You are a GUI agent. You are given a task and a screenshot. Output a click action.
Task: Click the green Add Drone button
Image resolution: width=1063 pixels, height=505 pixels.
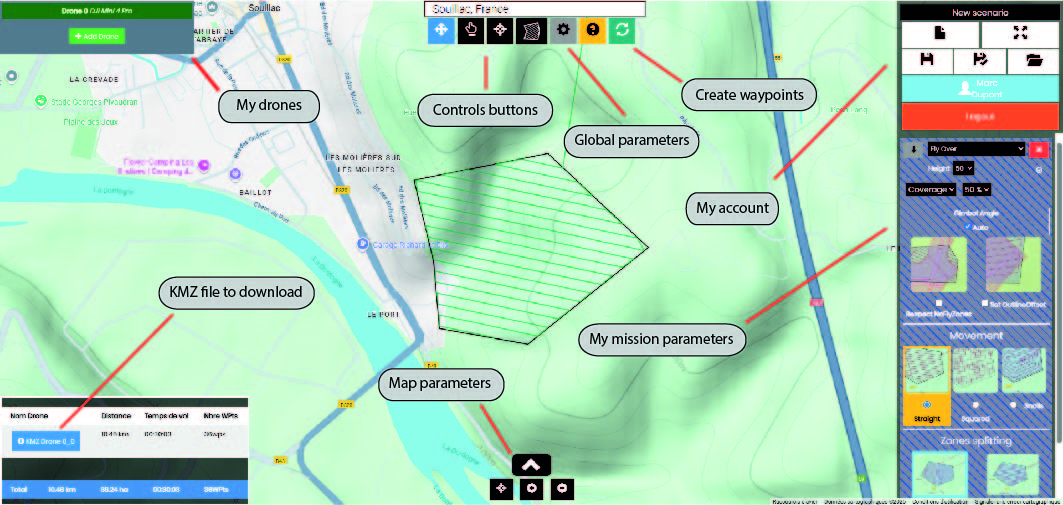(x=97, y=36)
